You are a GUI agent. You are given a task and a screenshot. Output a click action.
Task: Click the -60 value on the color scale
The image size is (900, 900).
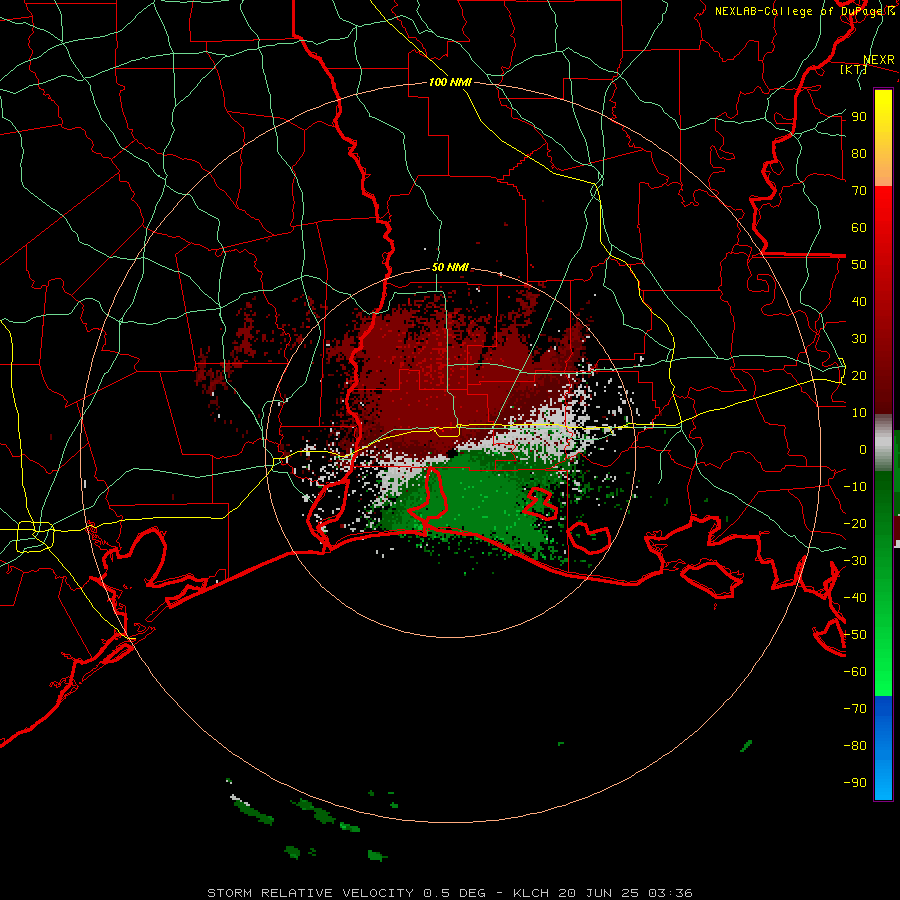pyautogui.click(x=855, y=672)
